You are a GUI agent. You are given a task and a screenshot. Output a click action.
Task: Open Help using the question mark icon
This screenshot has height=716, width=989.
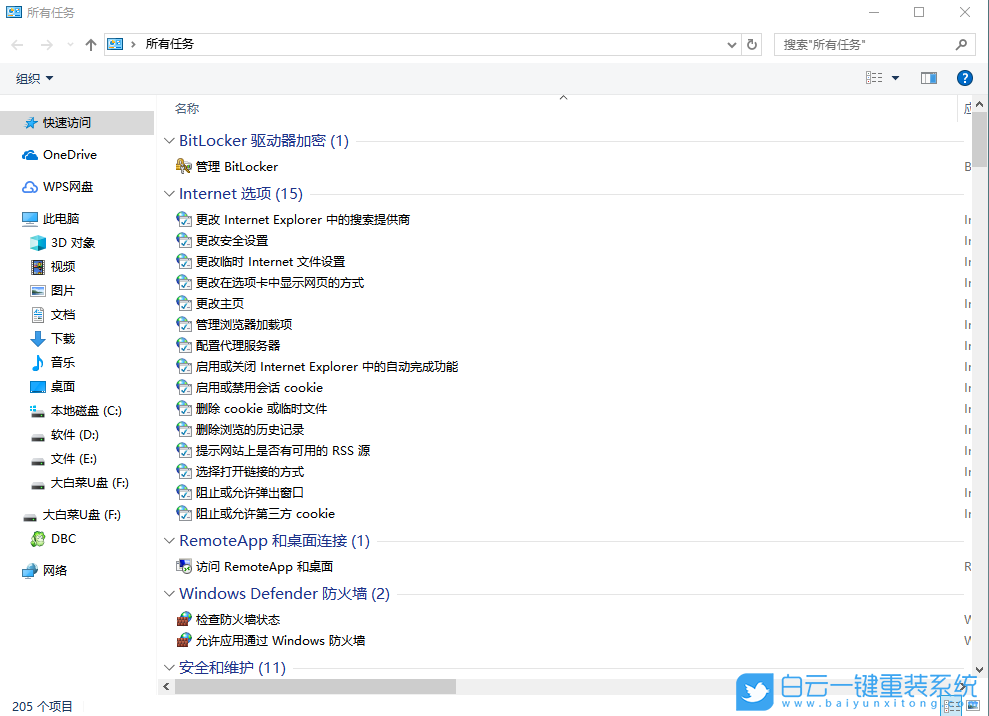[x=964, y=77]
